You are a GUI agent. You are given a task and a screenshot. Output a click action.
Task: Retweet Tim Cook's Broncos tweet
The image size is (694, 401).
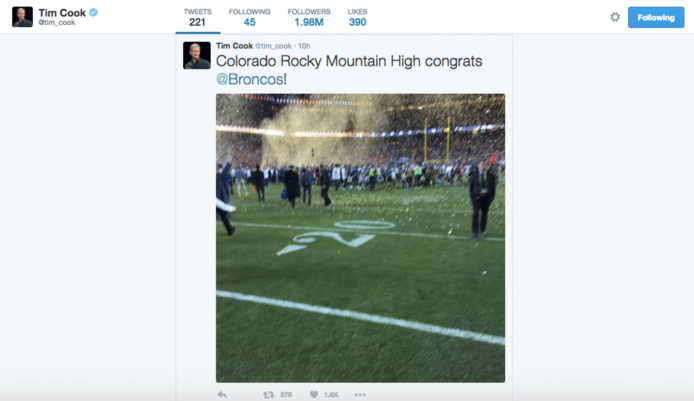coord(268,395)
